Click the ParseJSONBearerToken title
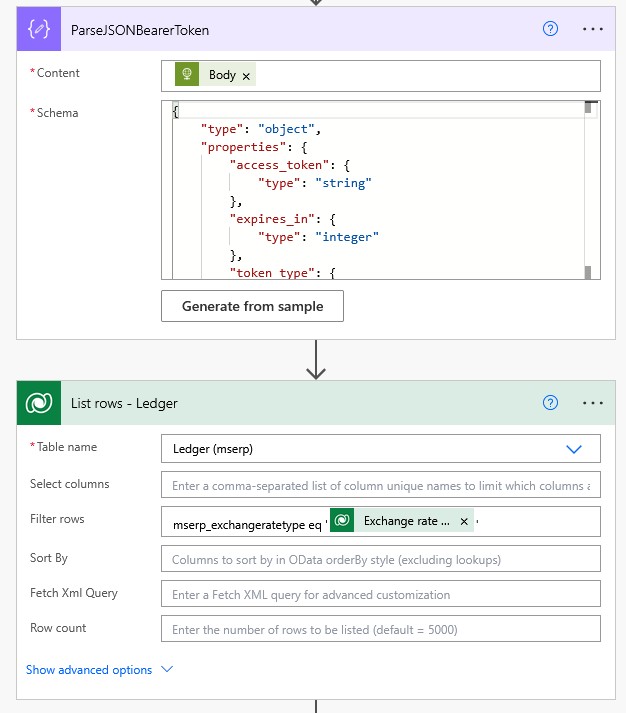626x713 pixels. pos(140,30)
